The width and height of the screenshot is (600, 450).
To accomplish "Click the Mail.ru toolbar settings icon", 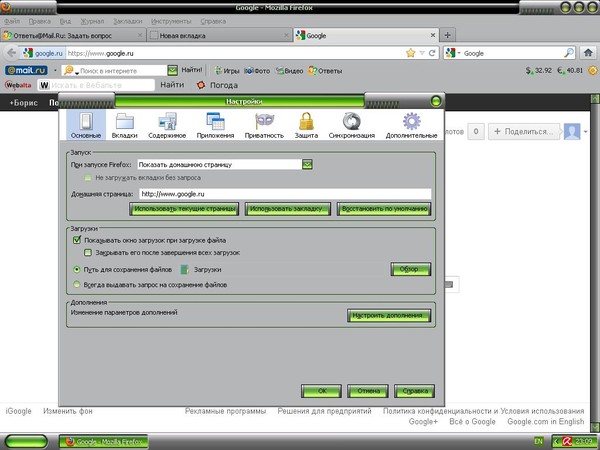I will pos(593,70).
